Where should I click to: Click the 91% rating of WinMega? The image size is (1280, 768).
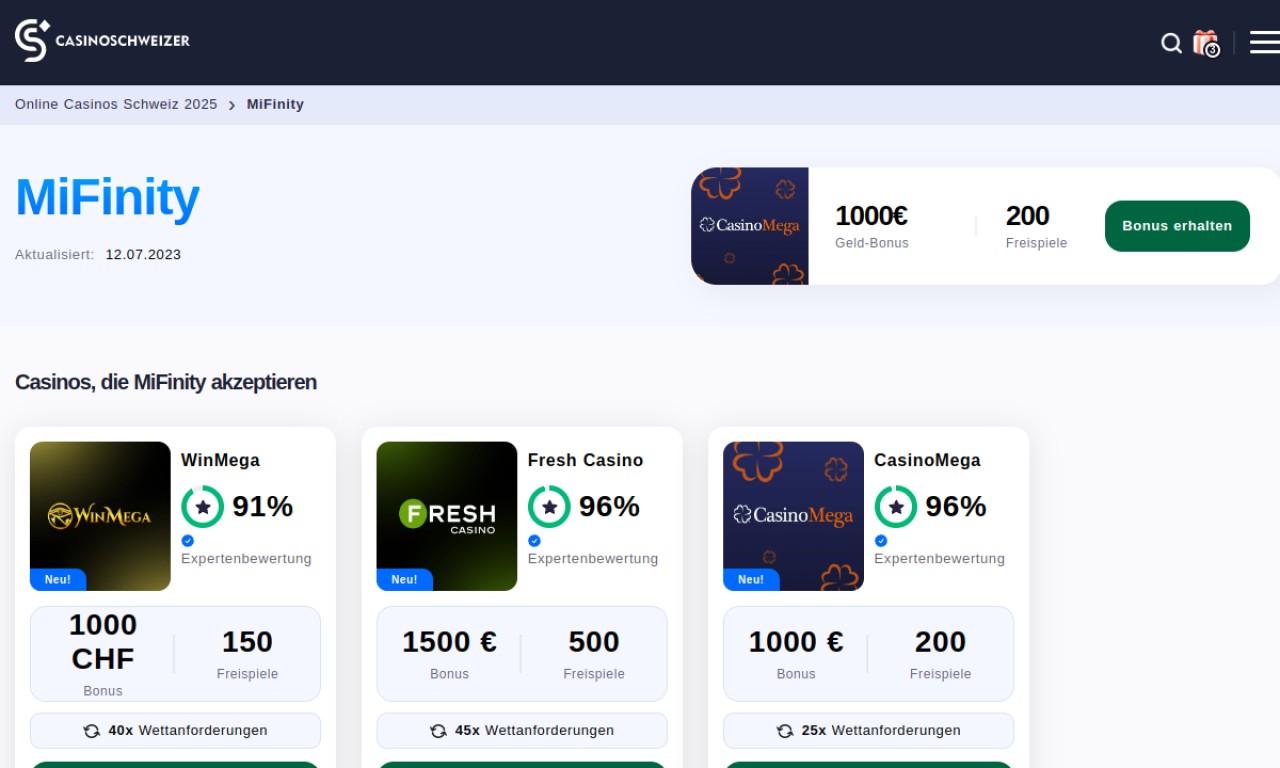[x=263, y=507]
